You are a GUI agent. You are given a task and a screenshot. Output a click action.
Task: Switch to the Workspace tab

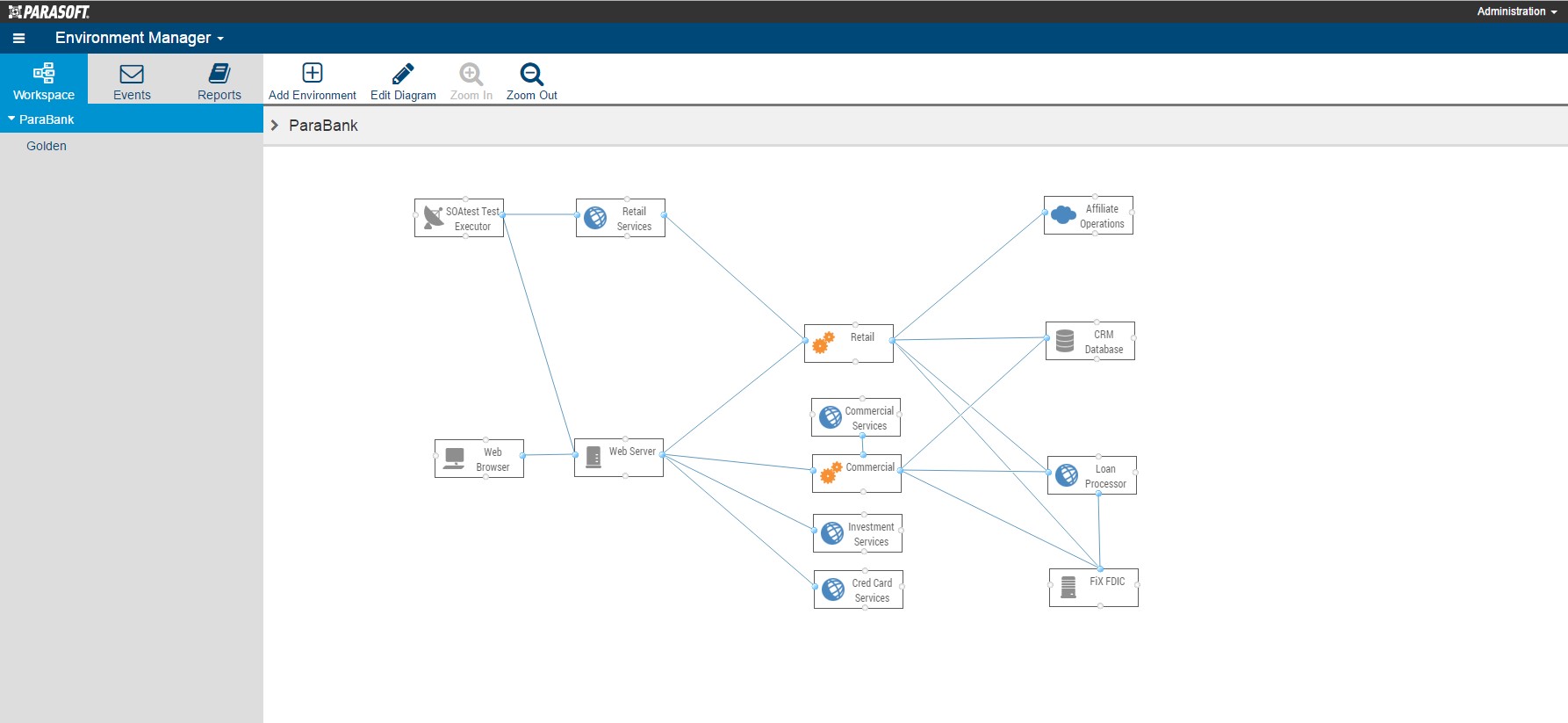coord(44,81)
